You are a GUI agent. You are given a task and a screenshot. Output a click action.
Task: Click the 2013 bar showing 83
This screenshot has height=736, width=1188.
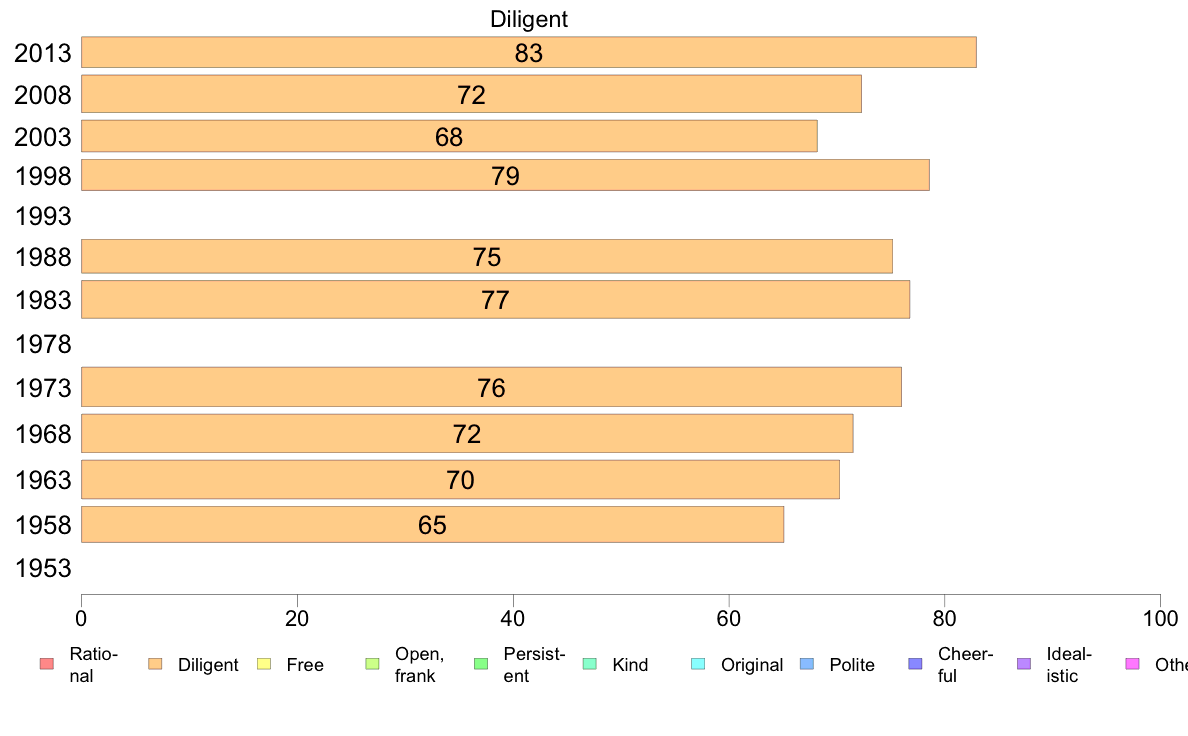coord(529,52)
